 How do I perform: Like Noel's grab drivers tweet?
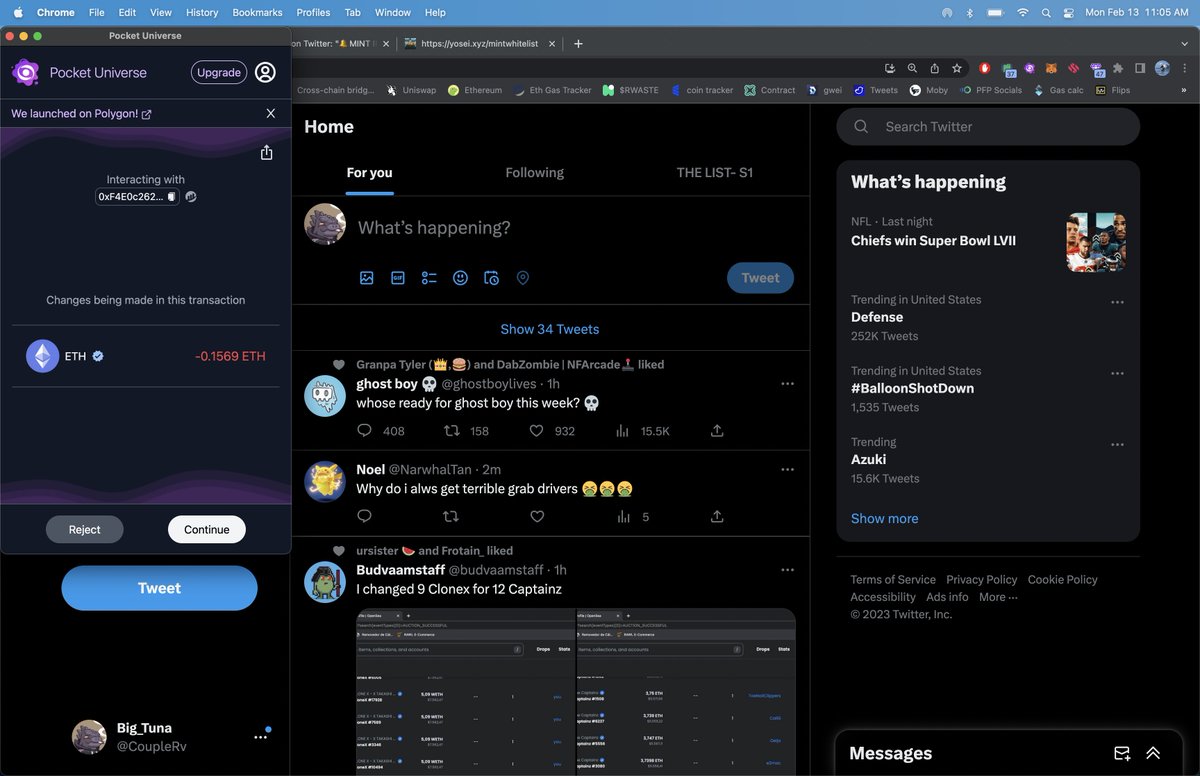click(x=537, y=517)
